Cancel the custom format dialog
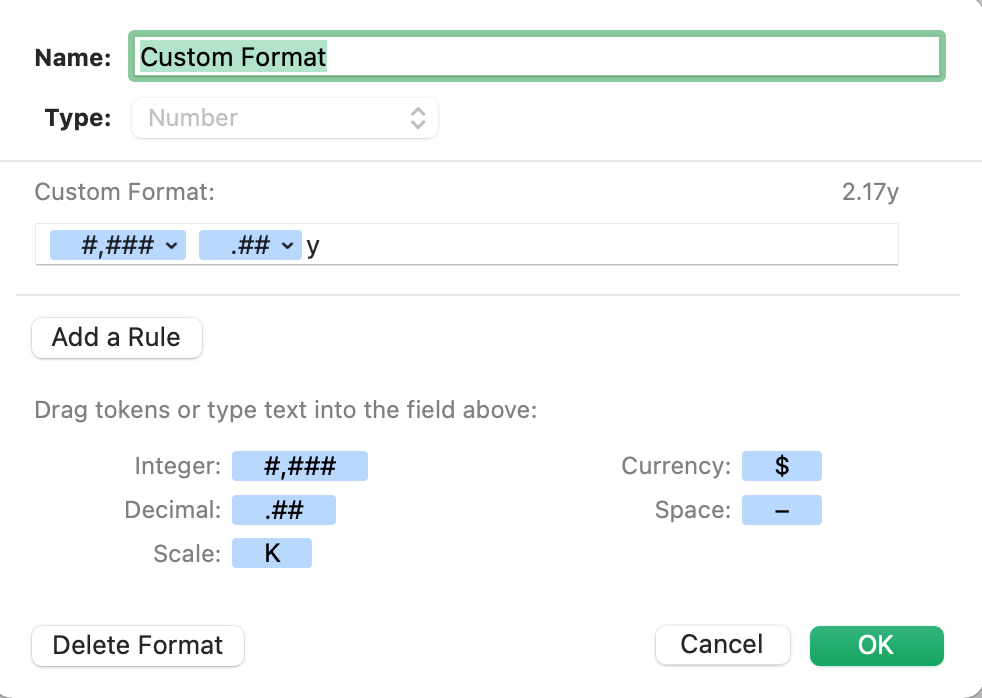982x698 pixels. click(x=722, y=645)
